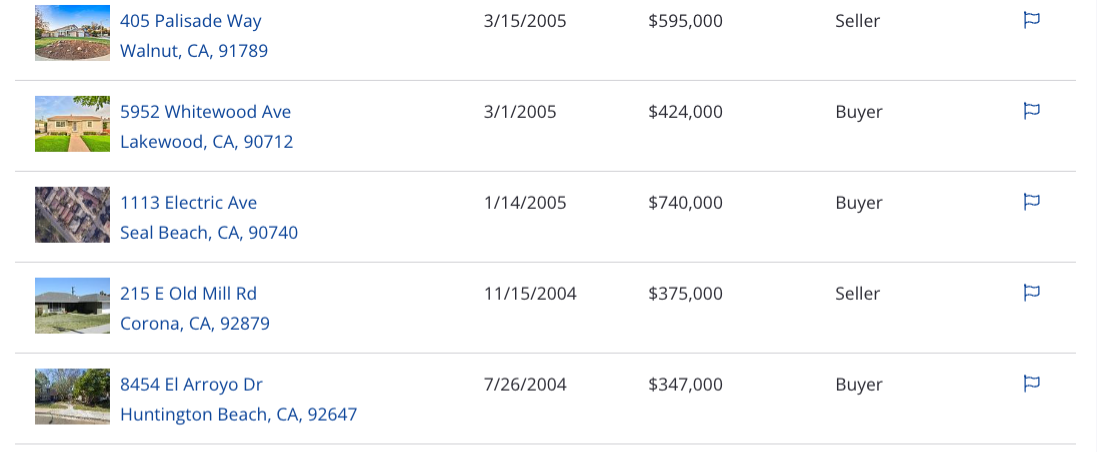This screenshot has height=452, width=1097.
Task: Click the Lakewood, CA, 90712 address line
Action: 206,142
